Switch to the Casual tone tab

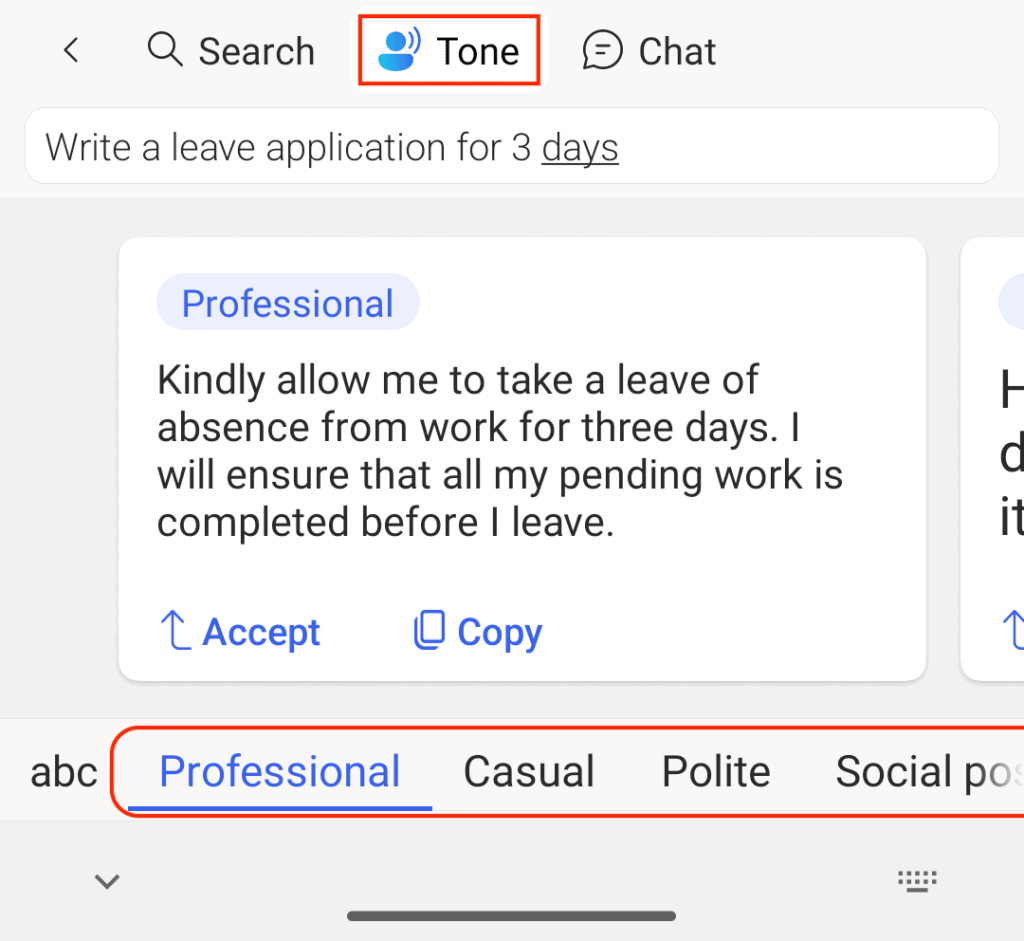pyautogui.click(x=528, y=770)
